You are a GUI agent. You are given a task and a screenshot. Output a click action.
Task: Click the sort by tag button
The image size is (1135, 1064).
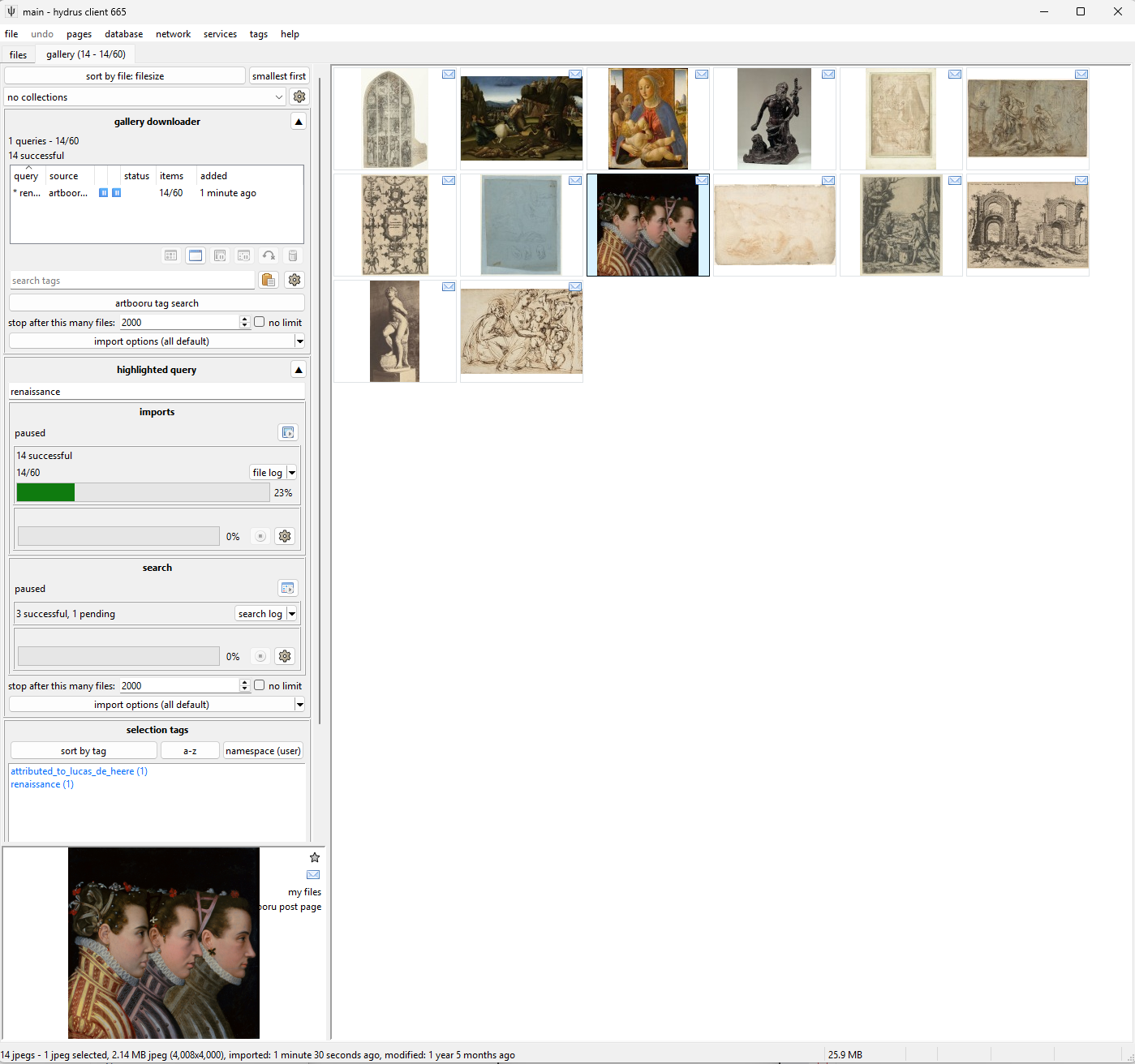tap(84, 751)
